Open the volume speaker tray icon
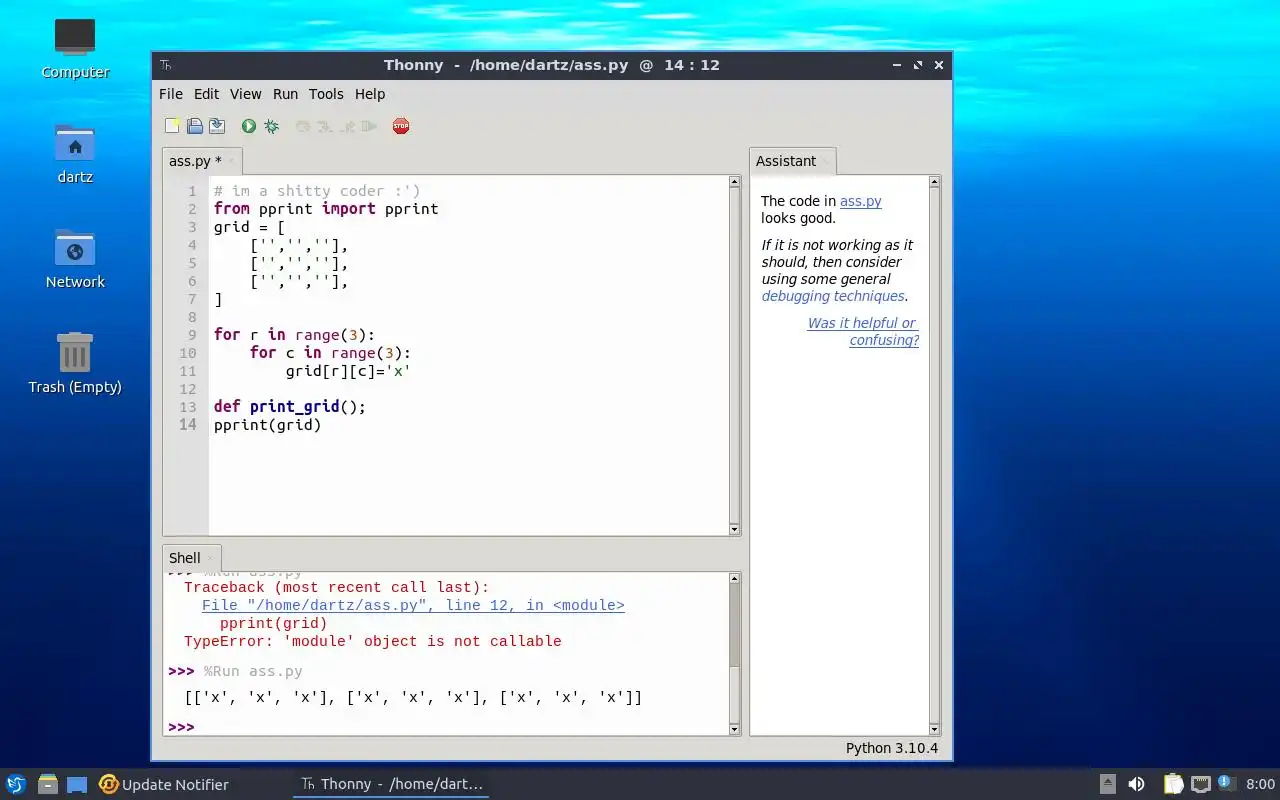The height and width of the screenshot is (800, 1280). 1136,784
